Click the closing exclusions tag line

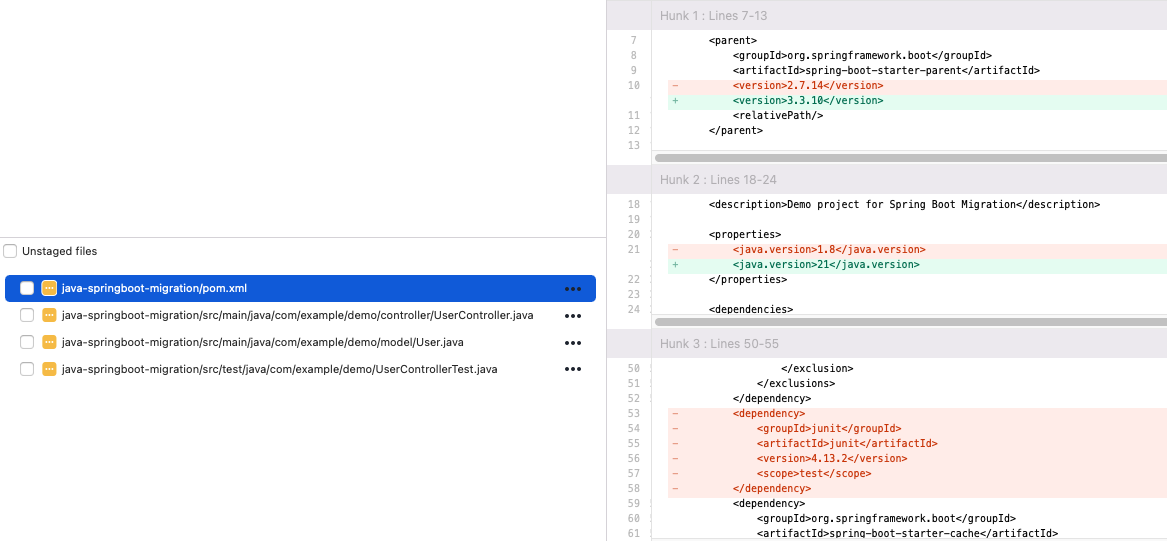pyautogui.click(x=796, y=383)
